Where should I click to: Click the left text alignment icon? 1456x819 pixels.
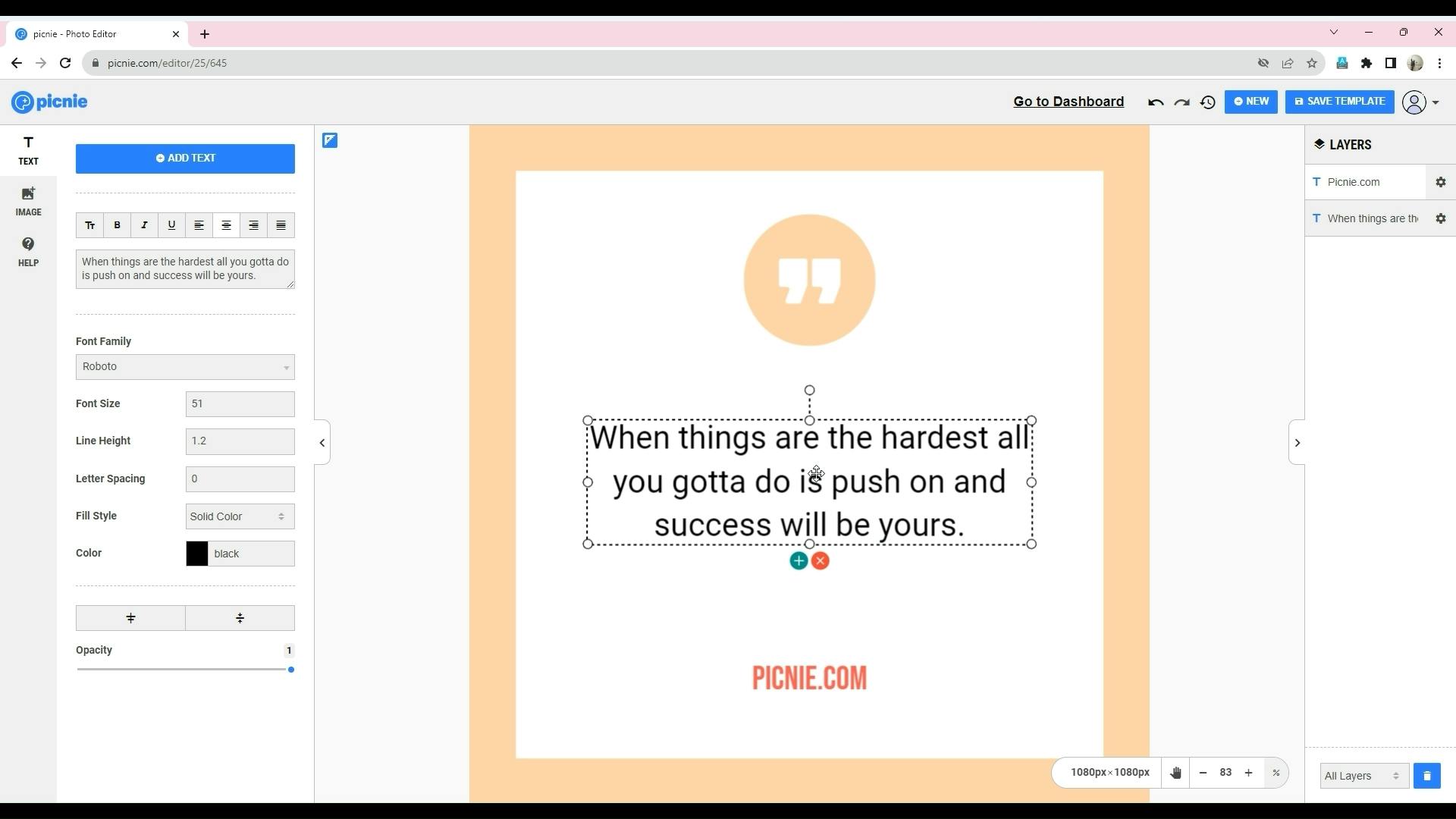click(199, 225)
